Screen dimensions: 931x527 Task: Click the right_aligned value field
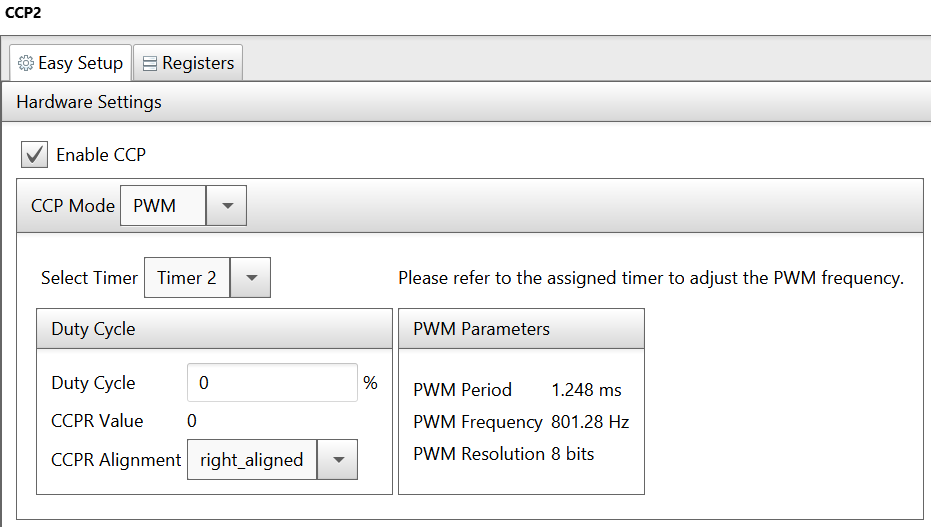click(x=252, y=459)
